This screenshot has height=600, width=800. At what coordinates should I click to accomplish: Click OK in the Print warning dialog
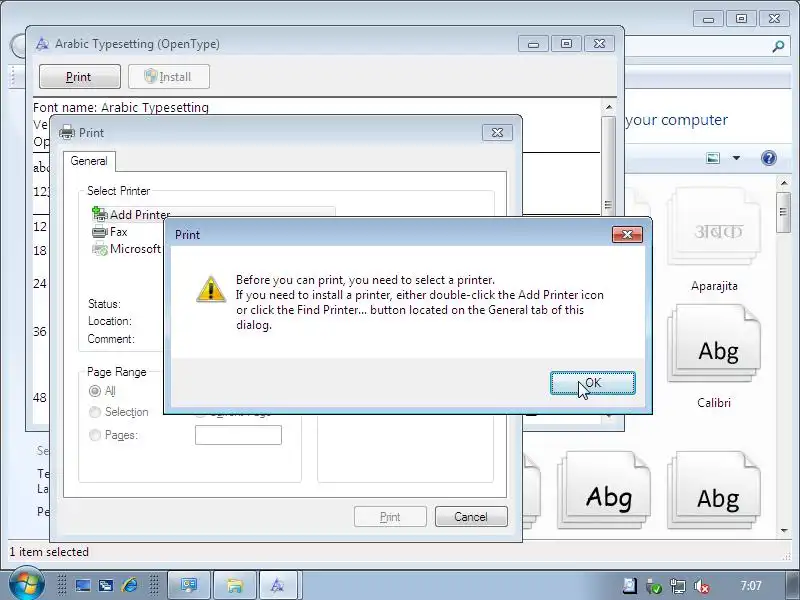pyautogui.click(x=592, y=383)
